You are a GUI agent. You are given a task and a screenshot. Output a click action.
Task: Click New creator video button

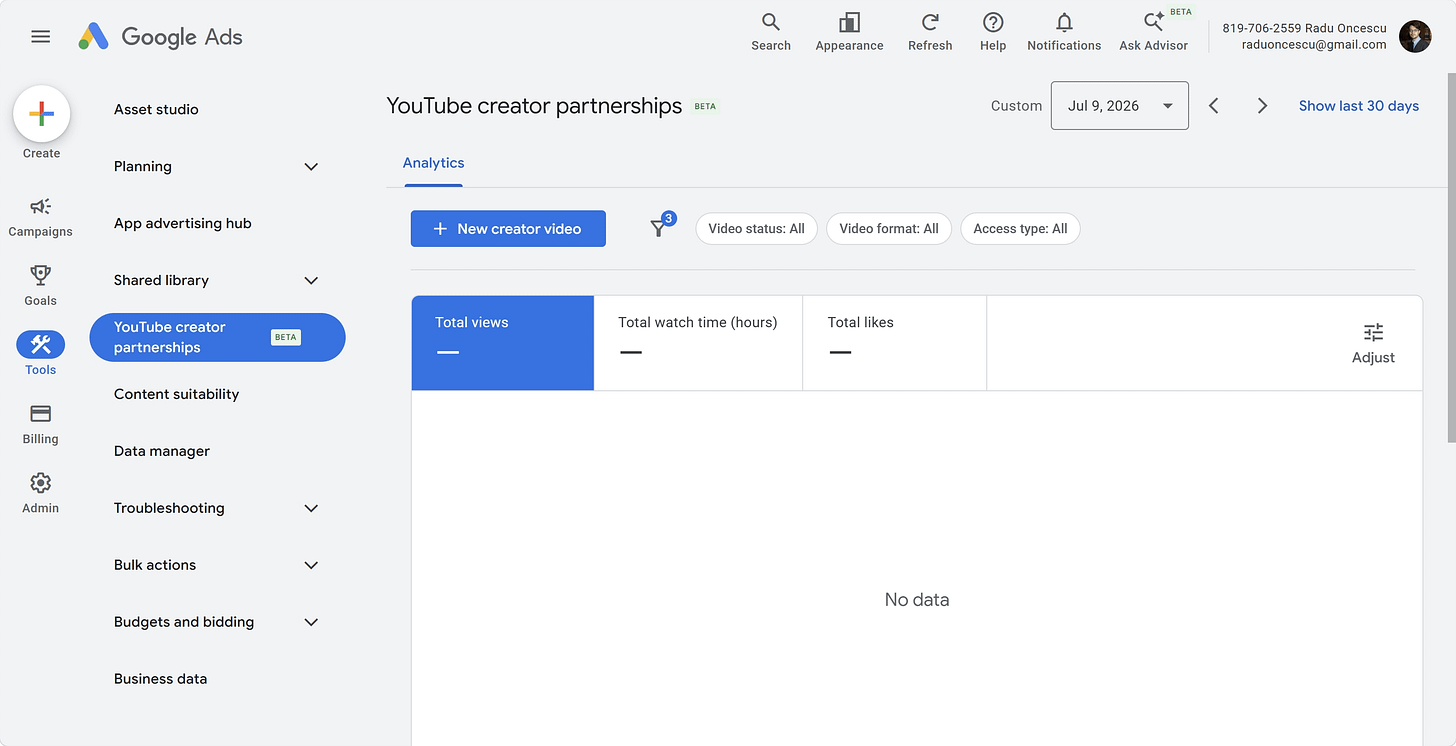click(x=508, y=229)
